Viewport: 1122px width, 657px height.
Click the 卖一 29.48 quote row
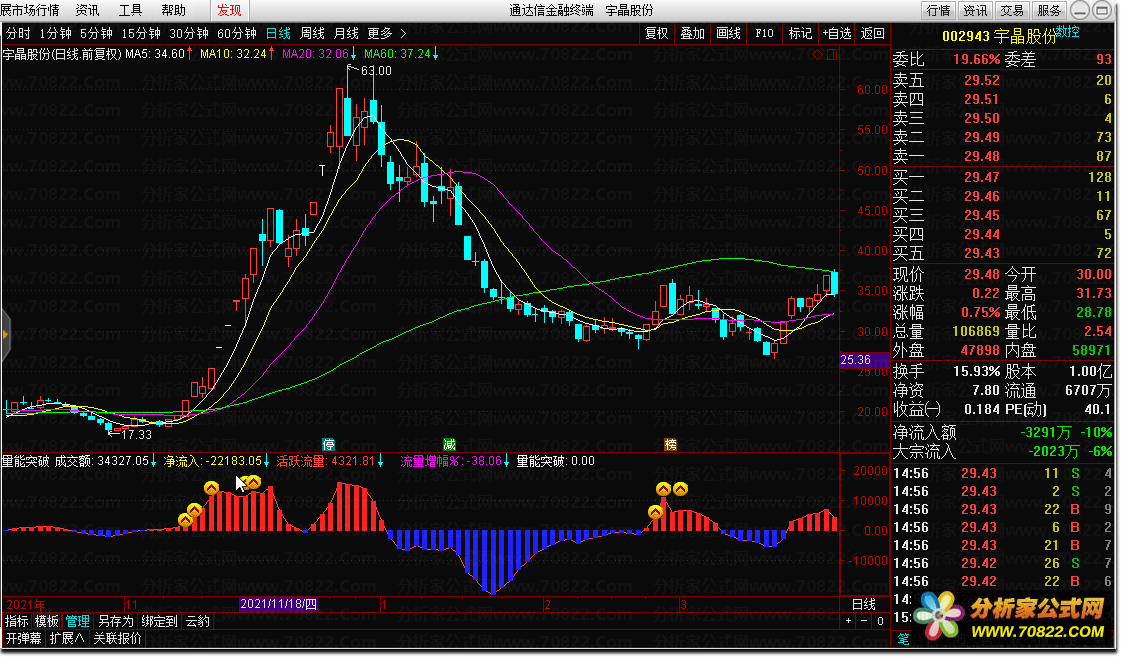click(x=1002, y=156)
